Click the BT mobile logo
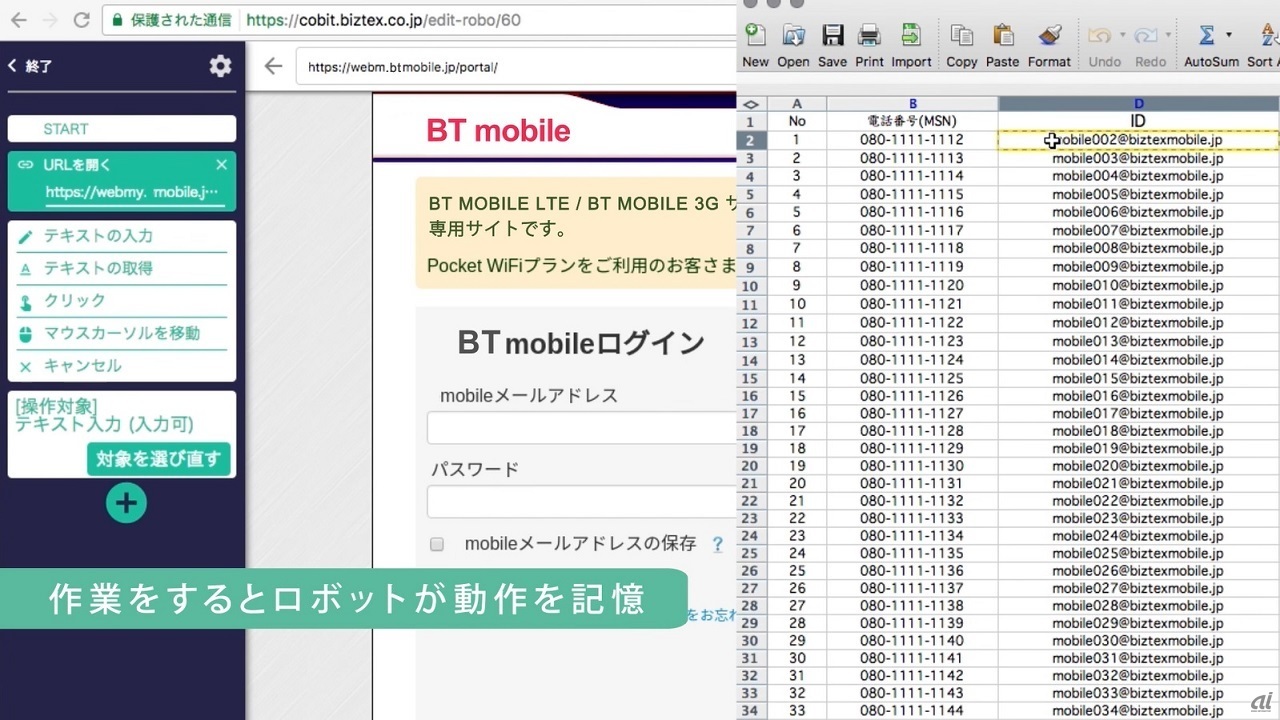1280x720 pixels. [498, 131]
